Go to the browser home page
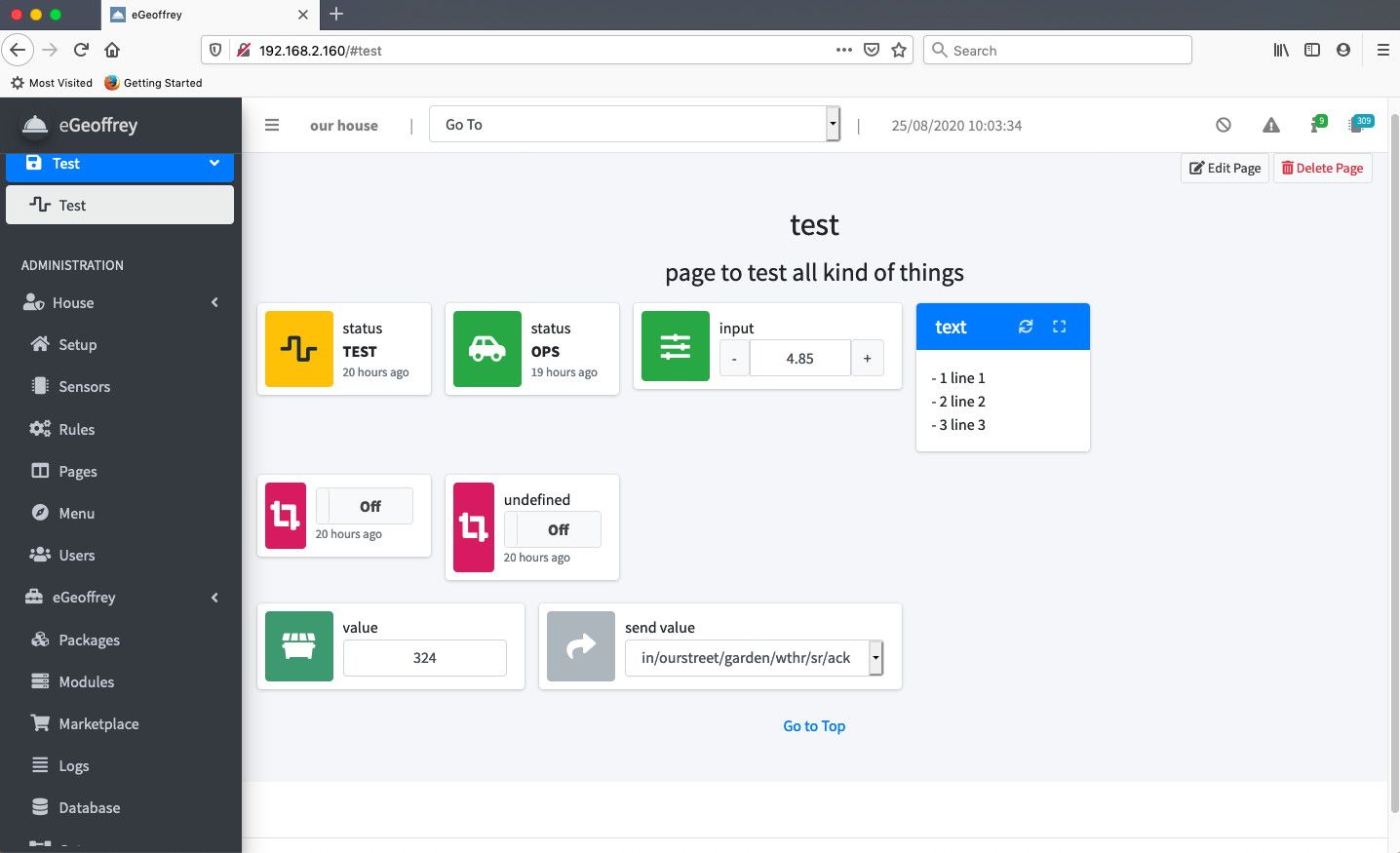Viewport: 1400px width, 853px height. click(112, 50)
